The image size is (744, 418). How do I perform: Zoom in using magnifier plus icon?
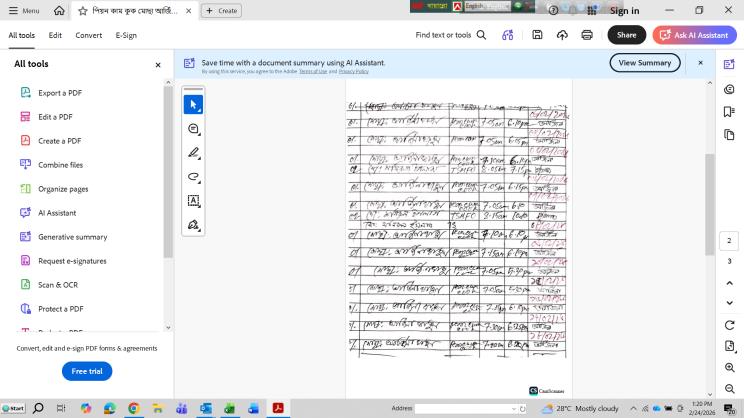729,367
